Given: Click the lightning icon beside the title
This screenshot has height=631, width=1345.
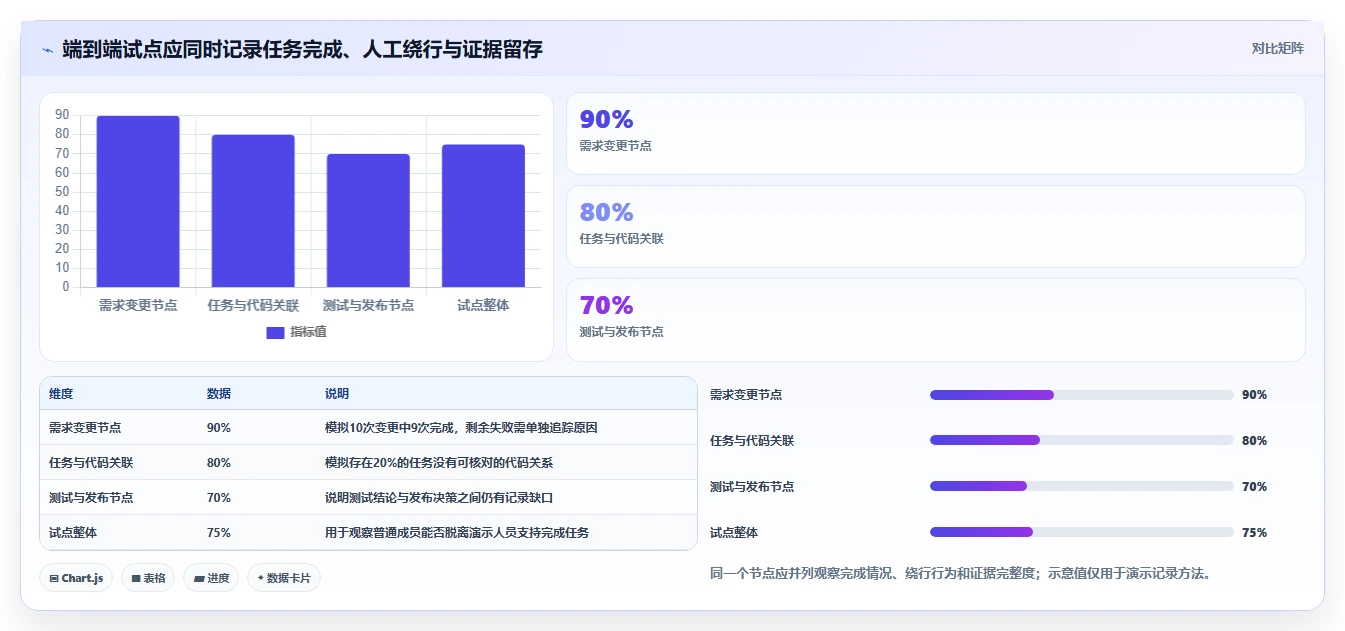Looking at the screenshot, I should click(x=47, y=50).
